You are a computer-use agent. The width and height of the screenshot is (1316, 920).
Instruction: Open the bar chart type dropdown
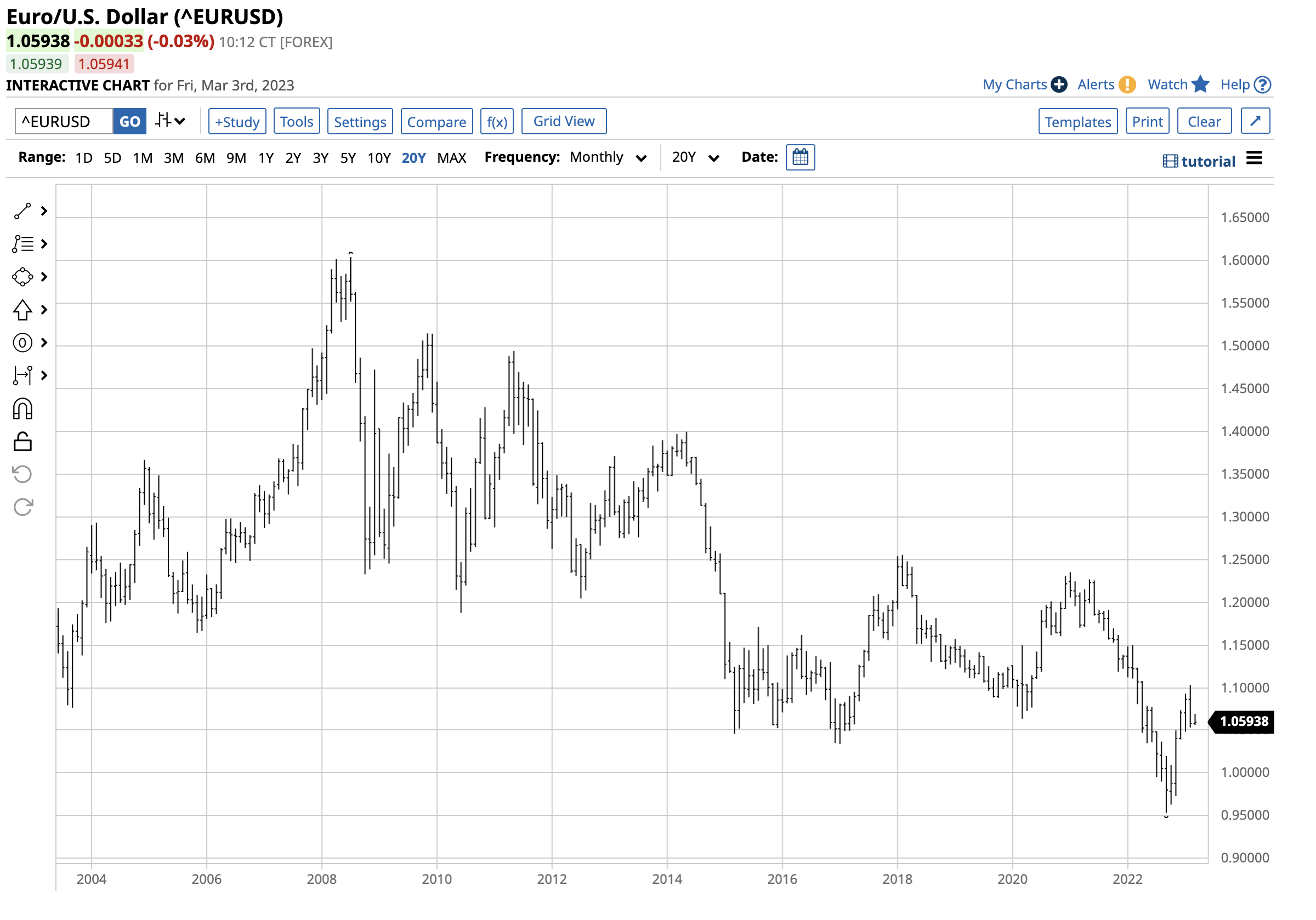click(170, 121)
